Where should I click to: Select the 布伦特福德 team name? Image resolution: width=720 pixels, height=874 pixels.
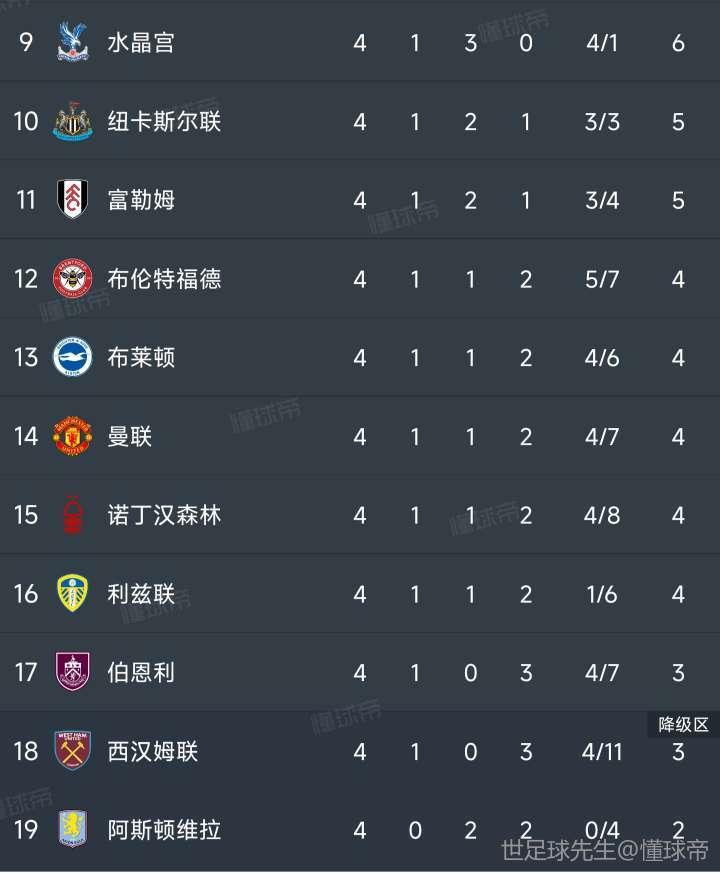164,279
